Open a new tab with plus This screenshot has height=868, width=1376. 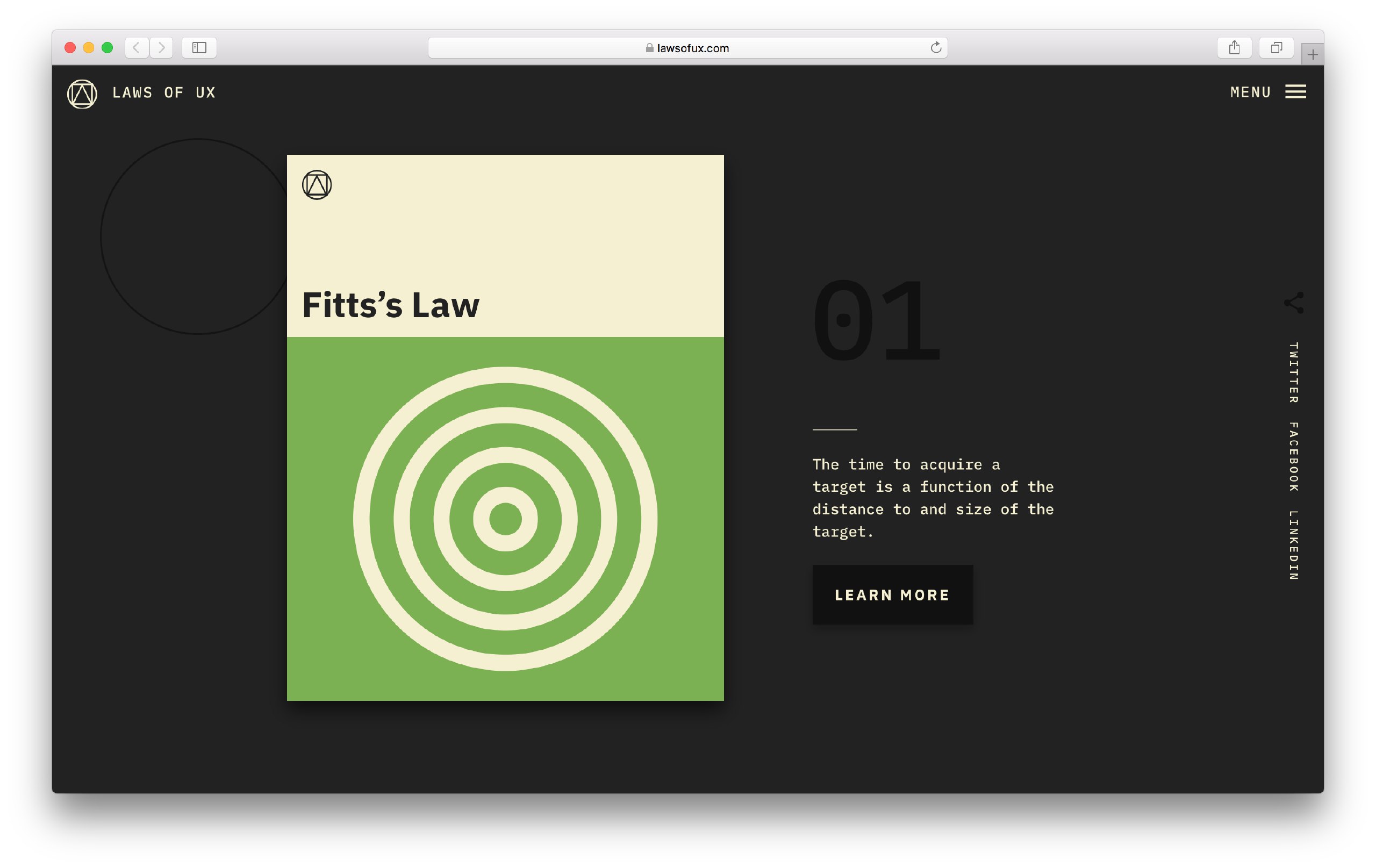tap(1313, 55)
